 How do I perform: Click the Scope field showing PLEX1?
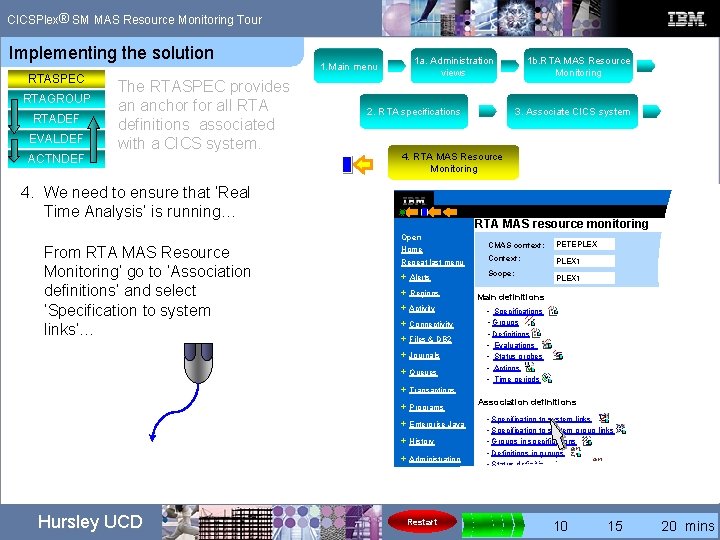(x=584, y=278)
